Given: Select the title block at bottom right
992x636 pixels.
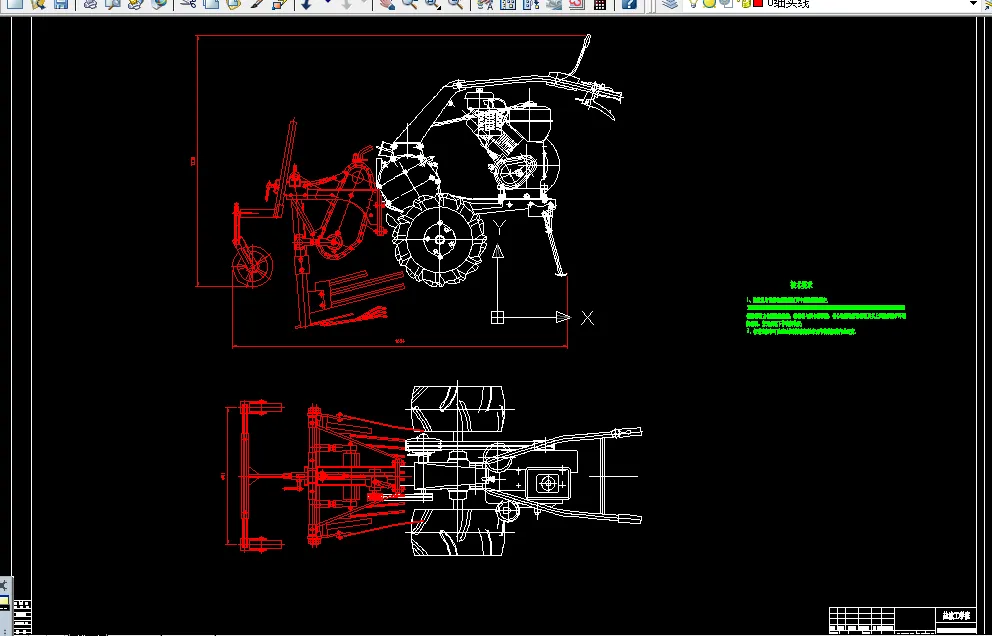Looking at the screenshot, I should 903,621.
